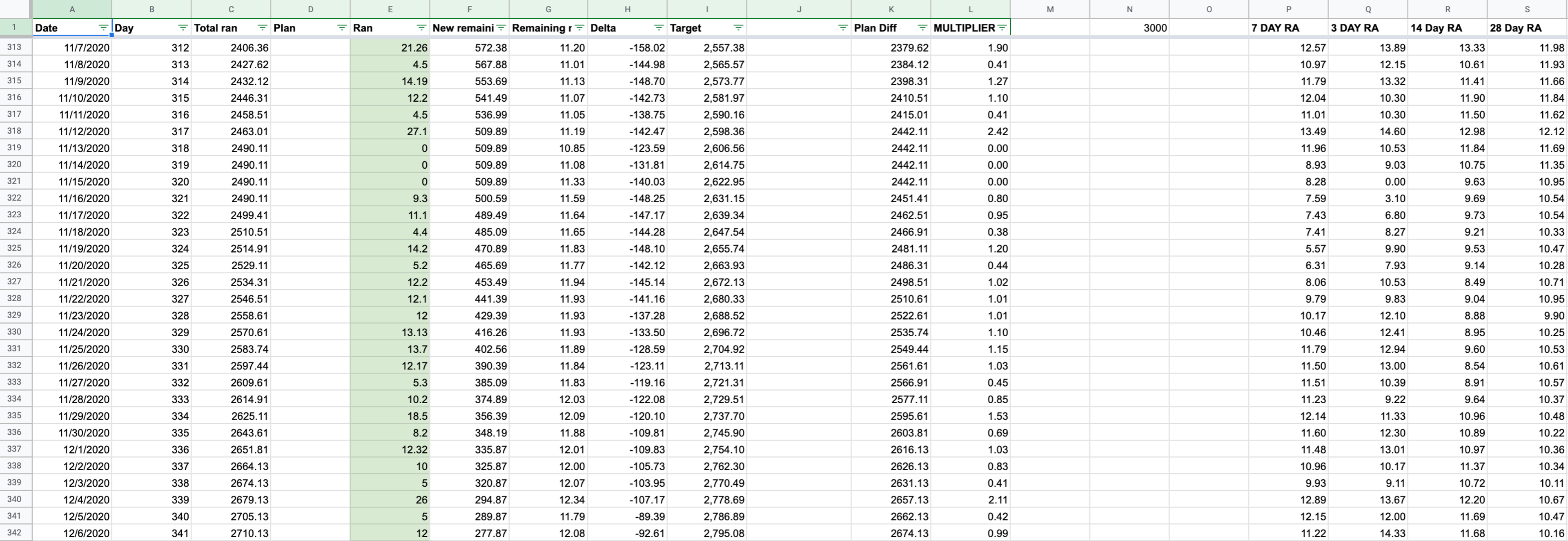Select row 342 header

coord(14,532)
